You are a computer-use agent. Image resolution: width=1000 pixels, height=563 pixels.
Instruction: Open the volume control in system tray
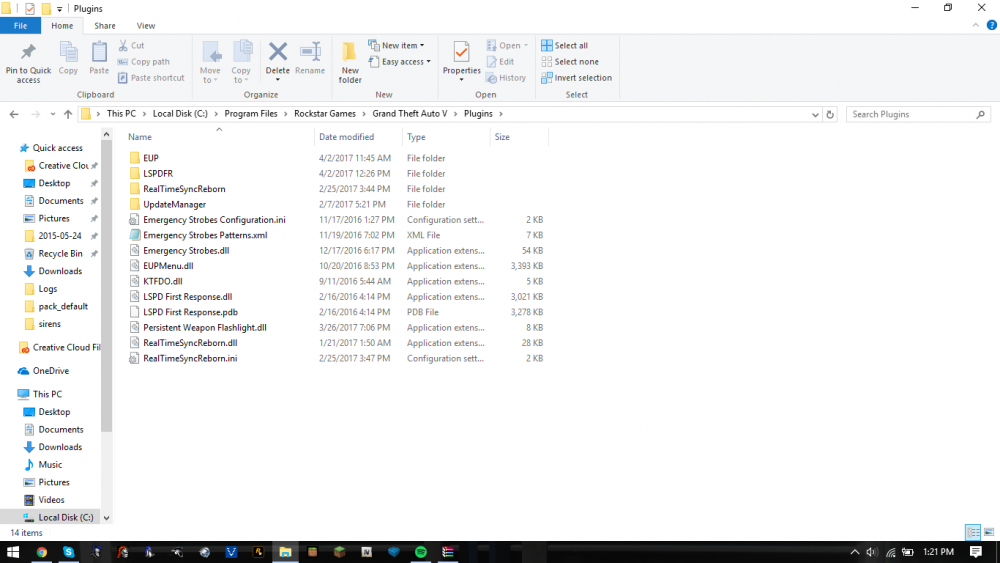tap(872, 552)
